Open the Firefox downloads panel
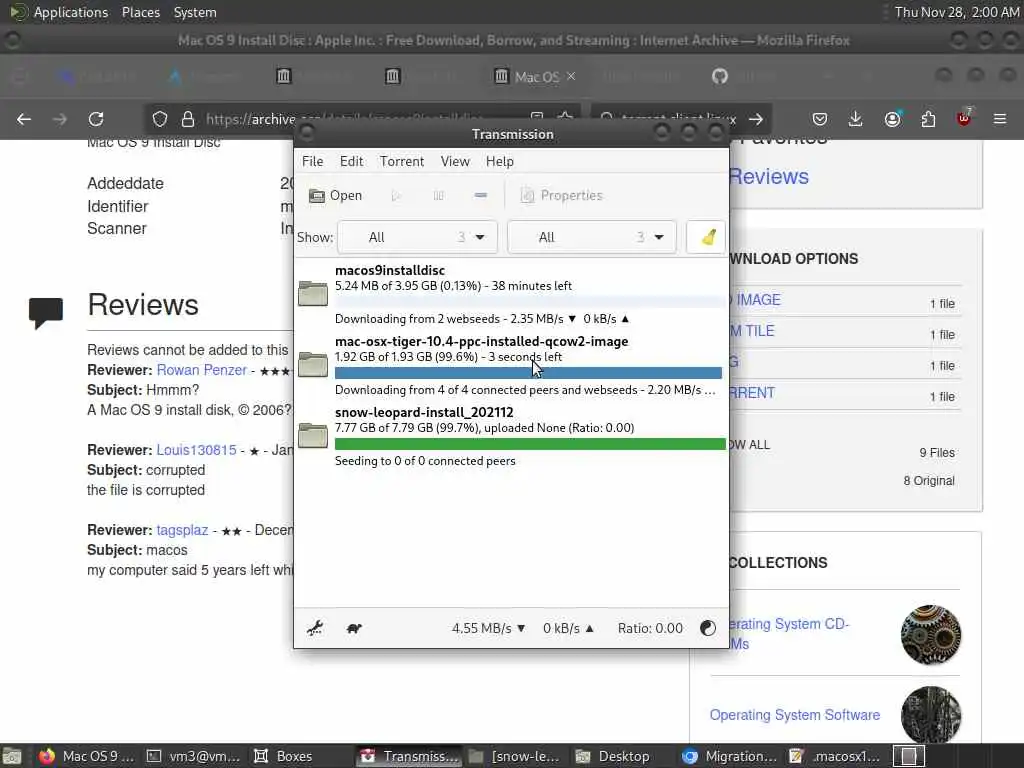This screenshot has height=768, width=1024. point(856,119)
